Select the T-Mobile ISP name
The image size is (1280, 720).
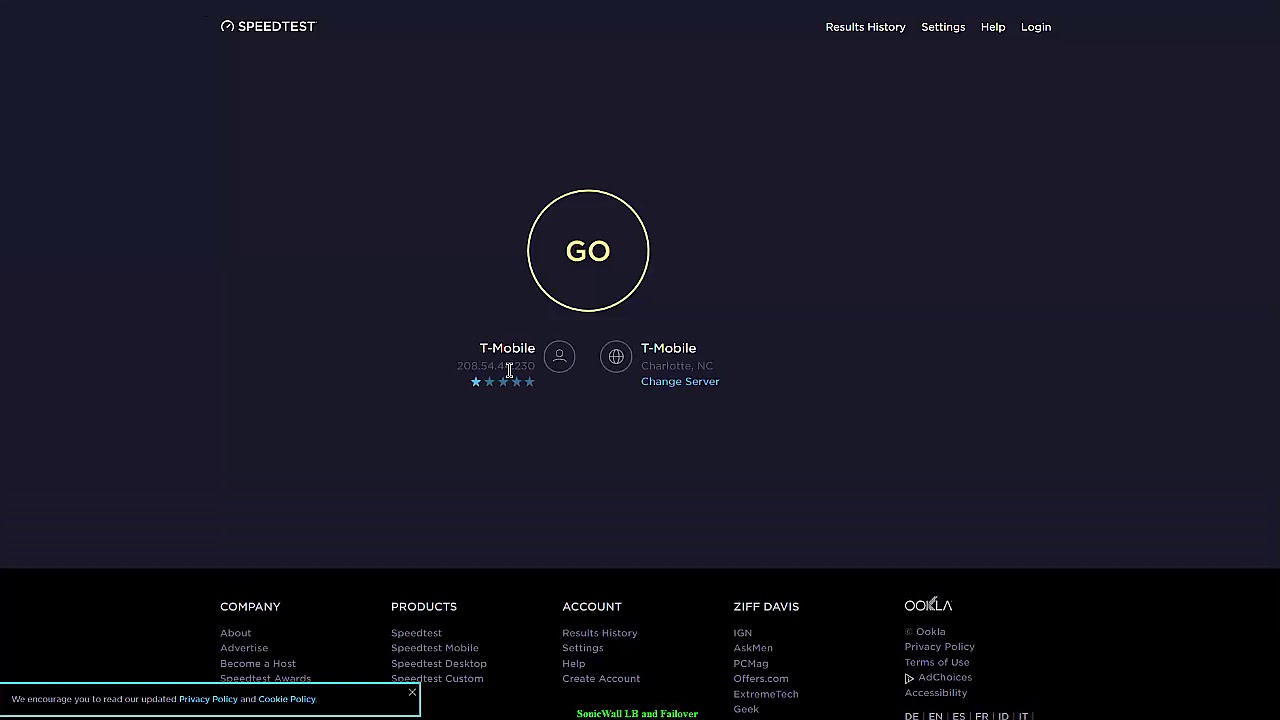[x=507, y=348]
